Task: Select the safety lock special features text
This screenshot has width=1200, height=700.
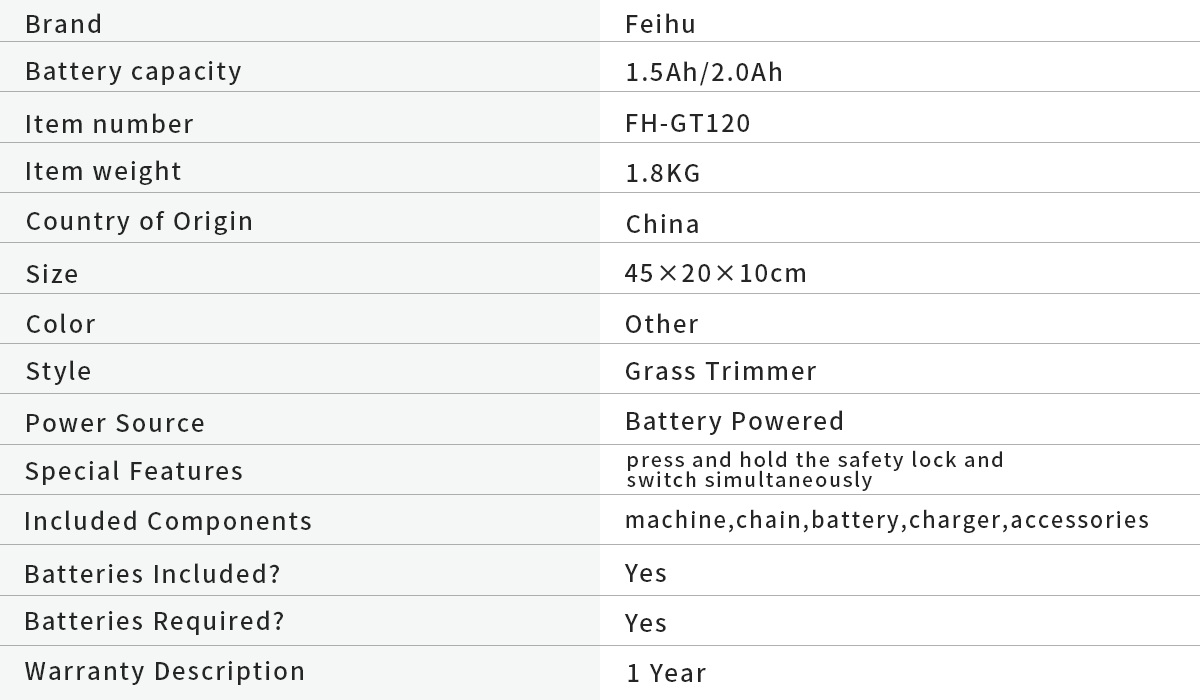Action: coord(814,469)
